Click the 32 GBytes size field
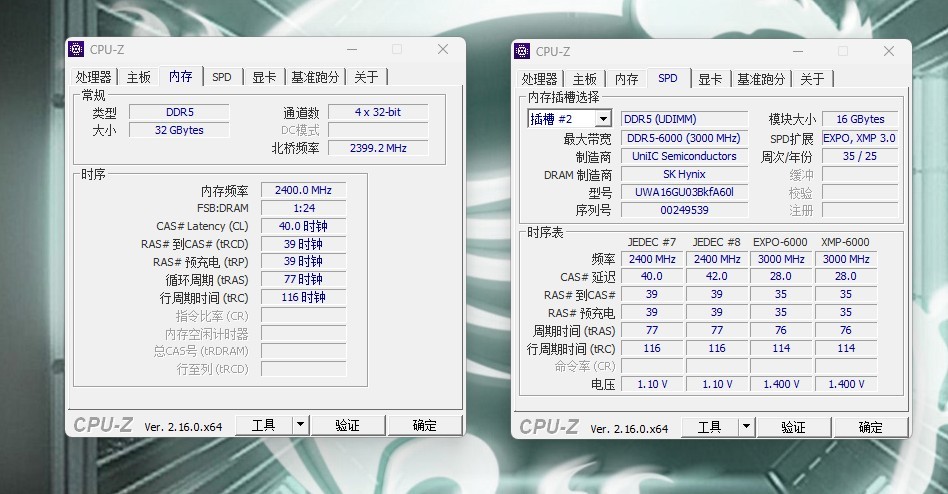Viewport: 948px width, 494px height. (x=180, y=130)
